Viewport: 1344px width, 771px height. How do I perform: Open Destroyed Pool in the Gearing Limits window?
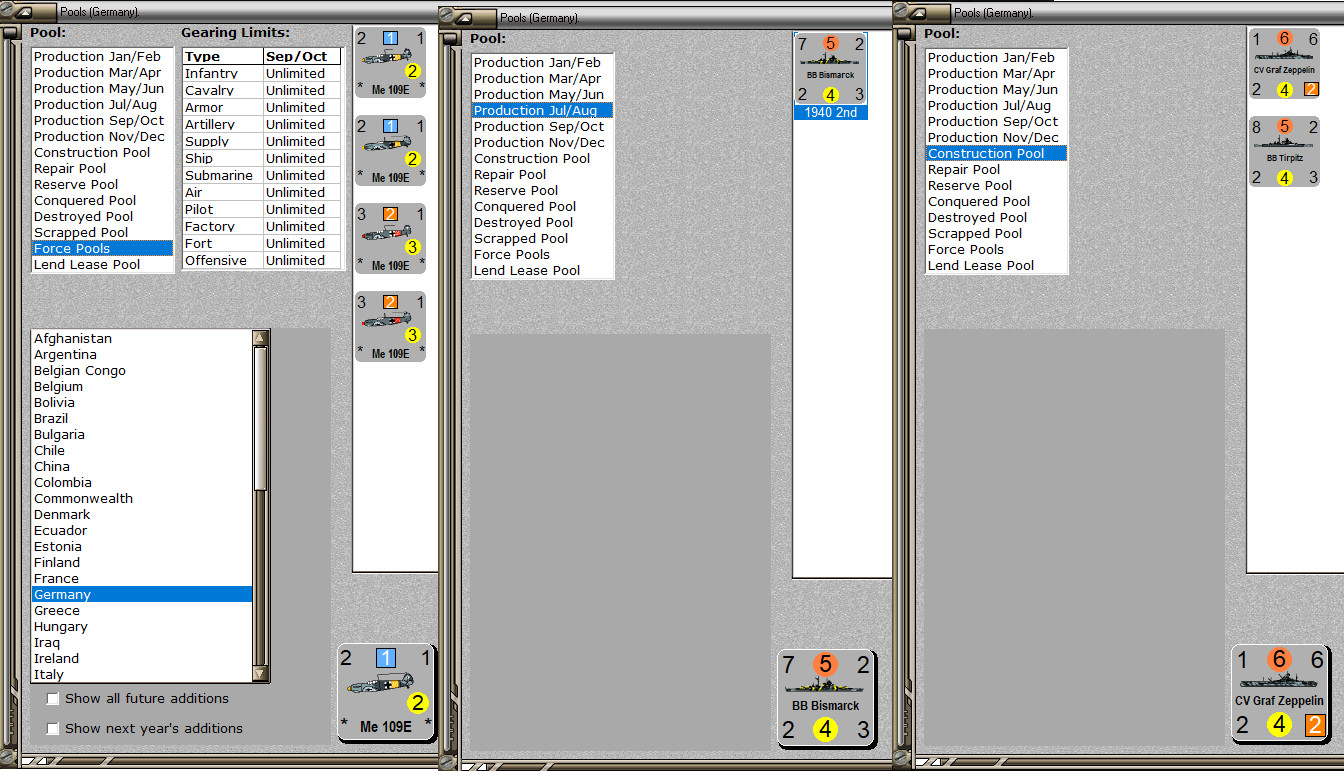(x=102, y=217)
